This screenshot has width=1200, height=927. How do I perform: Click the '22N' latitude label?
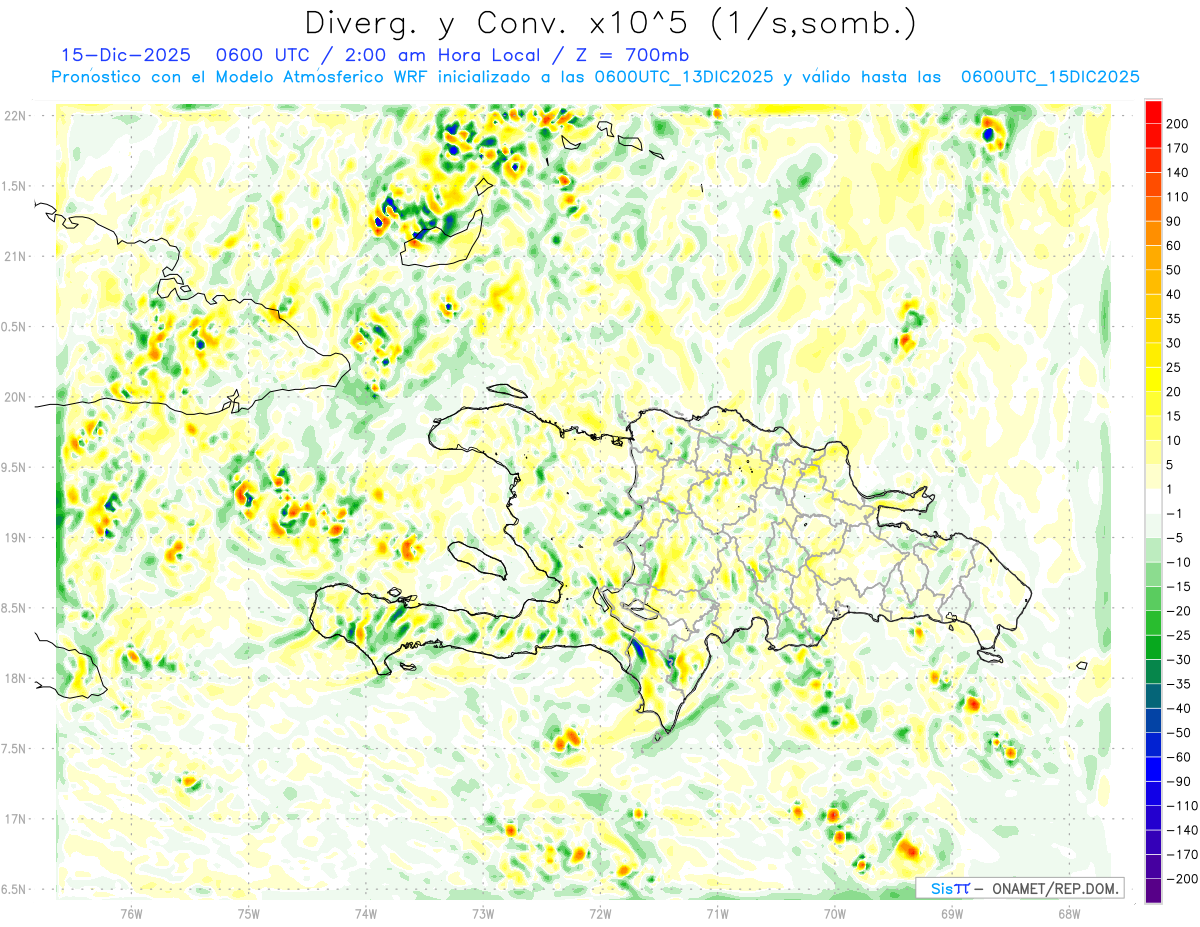click(16, 116)
